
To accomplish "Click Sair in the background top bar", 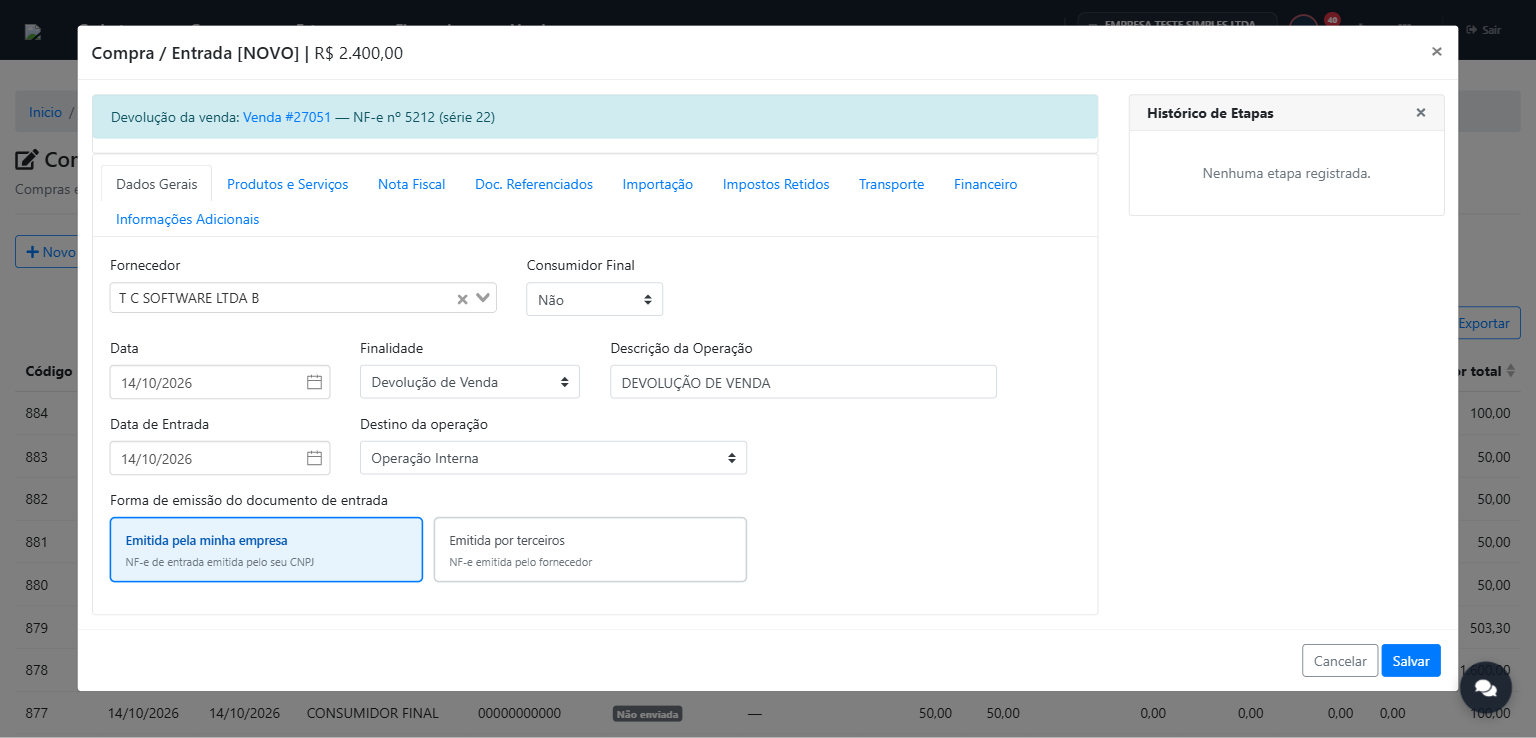I will [x=1484, y=30].
